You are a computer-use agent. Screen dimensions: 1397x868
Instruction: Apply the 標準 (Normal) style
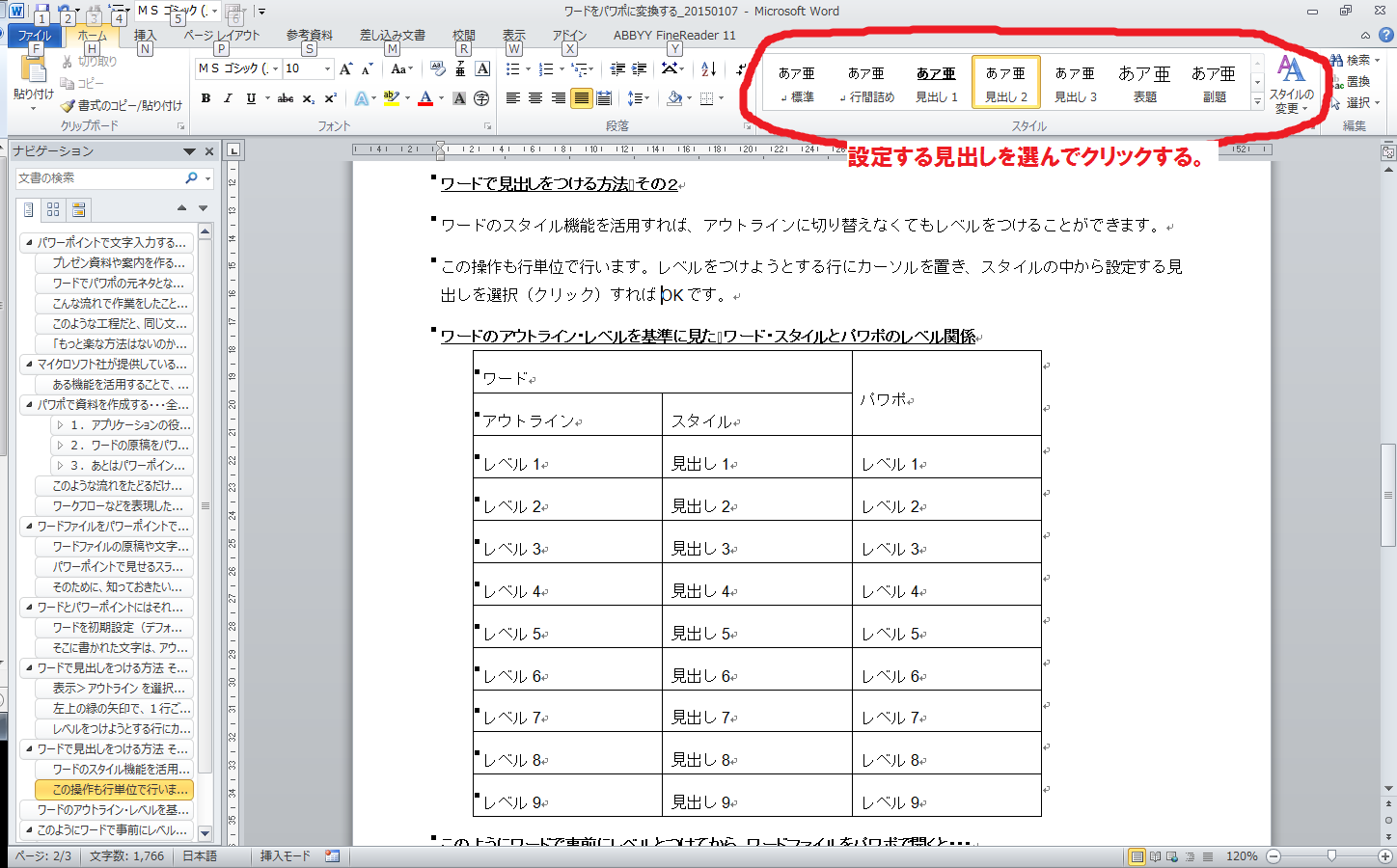tap(797, 84)
